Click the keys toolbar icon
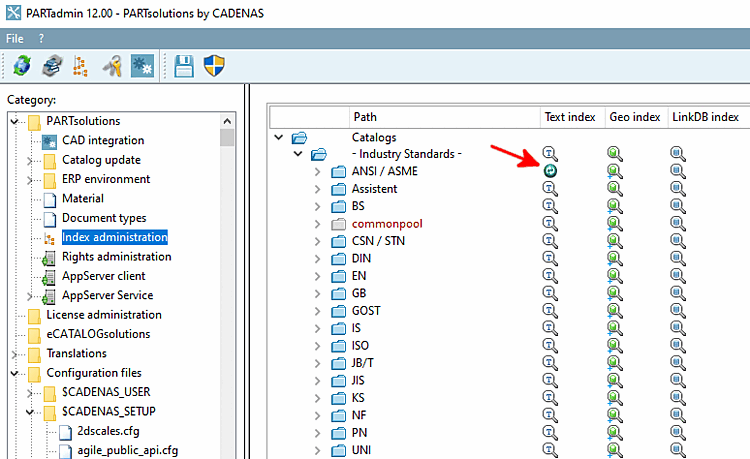Viewport: 750px width, 459px height. click(112, 66)
